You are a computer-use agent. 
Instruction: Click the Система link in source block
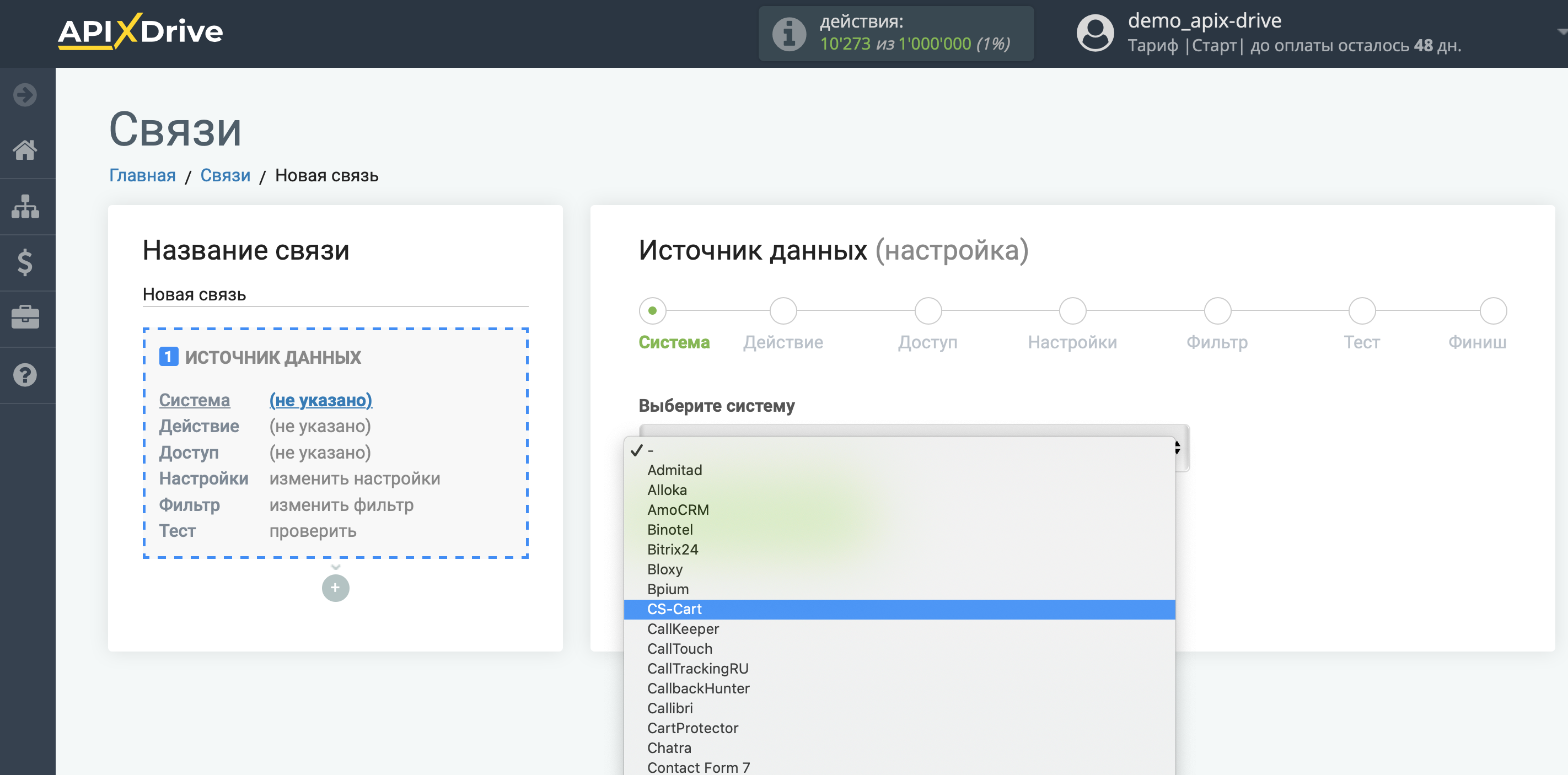[x=195, y=400]
